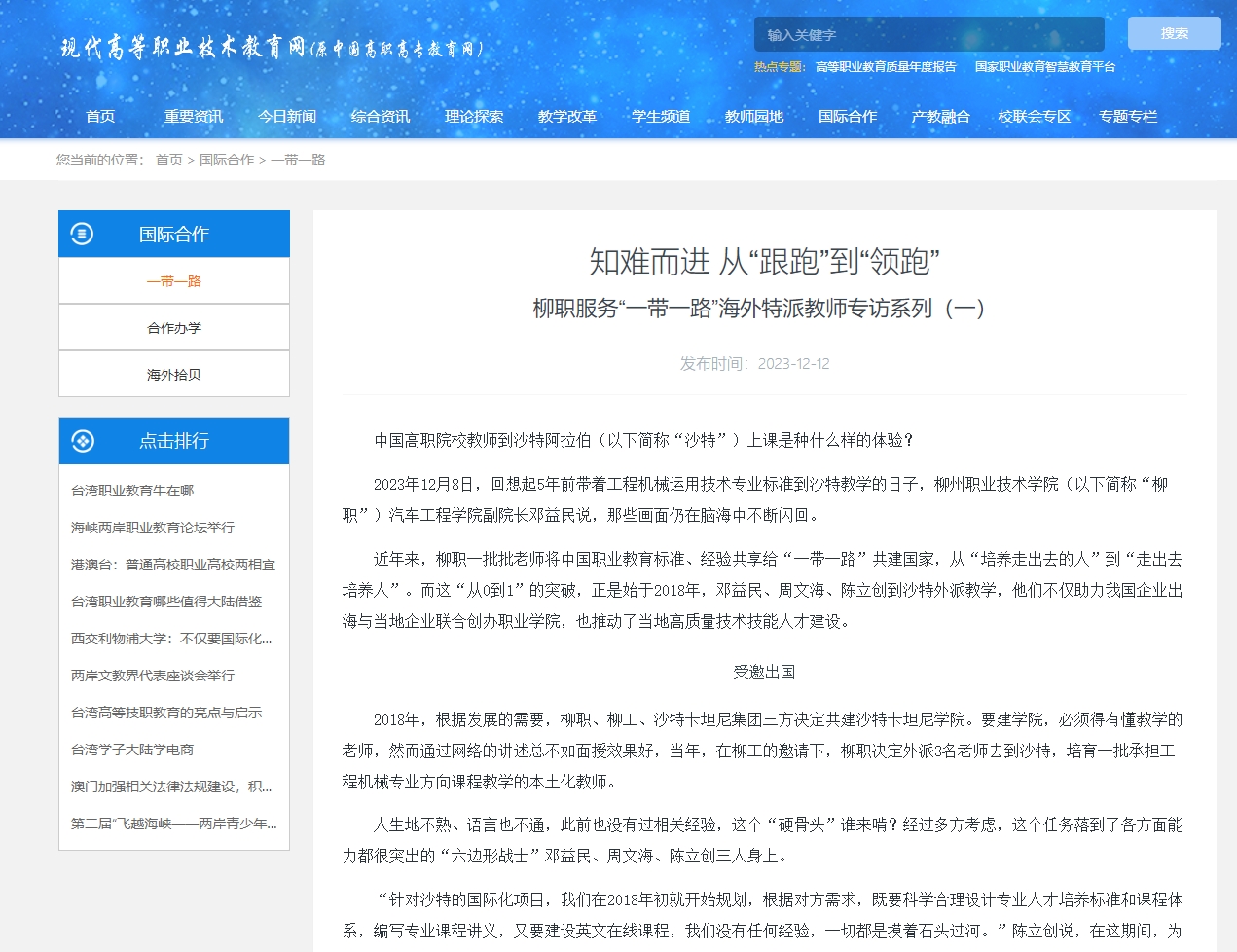Open the 首页 navigation menu item
Viewport: 1237px width, 952px height.
pos(100,117)
